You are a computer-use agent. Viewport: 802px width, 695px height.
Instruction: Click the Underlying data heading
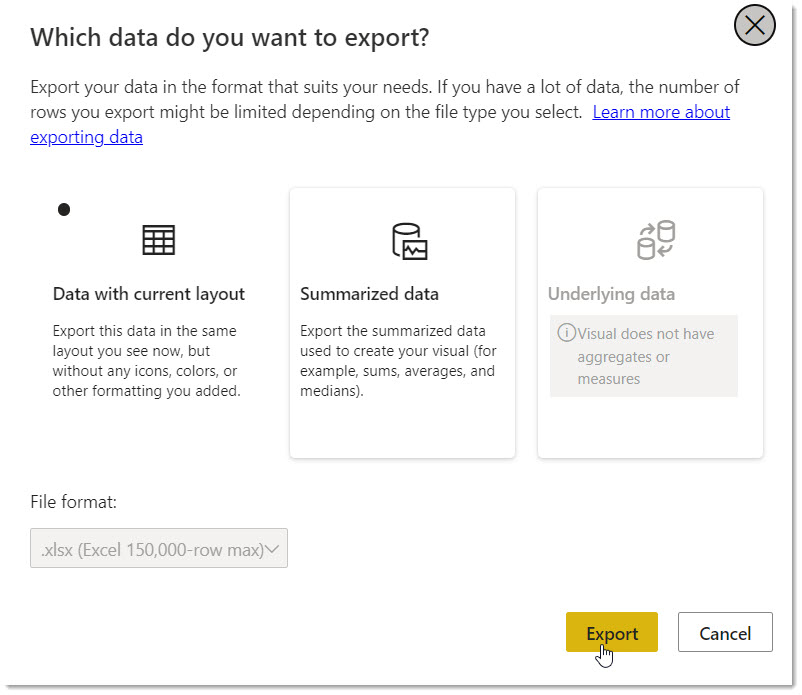point(611,294)
